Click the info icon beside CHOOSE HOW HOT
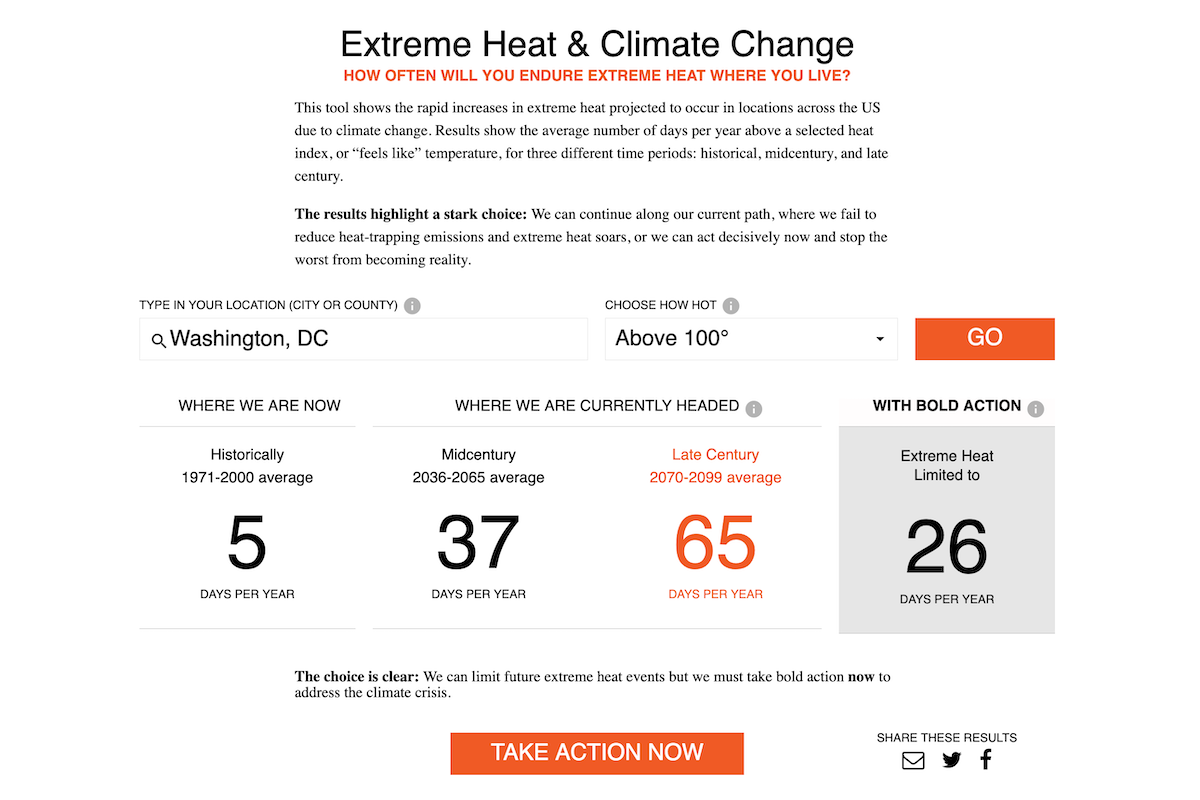 [x=730, y=306]
